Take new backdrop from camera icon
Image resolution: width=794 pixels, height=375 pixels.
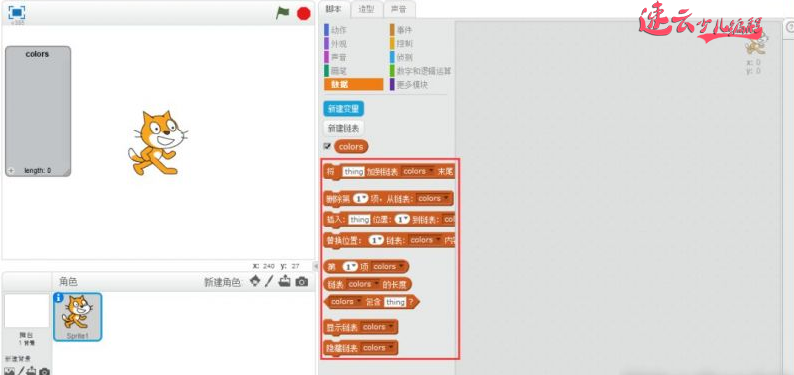coord(45,371)
